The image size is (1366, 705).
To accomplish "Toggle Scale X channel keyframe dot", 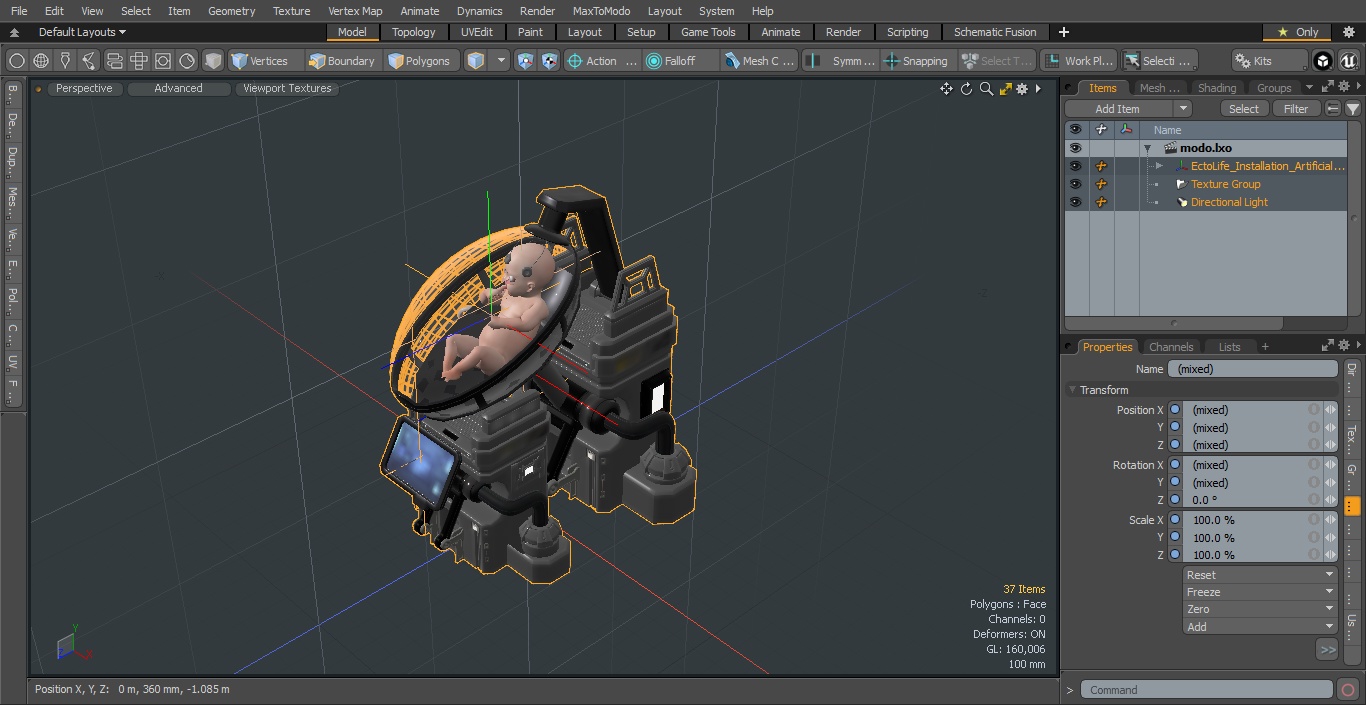I will [1175, 519].
